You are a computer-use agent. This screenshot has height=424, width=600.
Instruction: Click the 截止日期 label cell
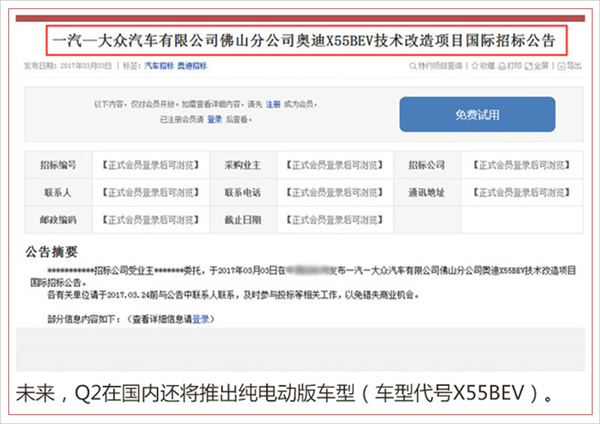pos(243,220)
